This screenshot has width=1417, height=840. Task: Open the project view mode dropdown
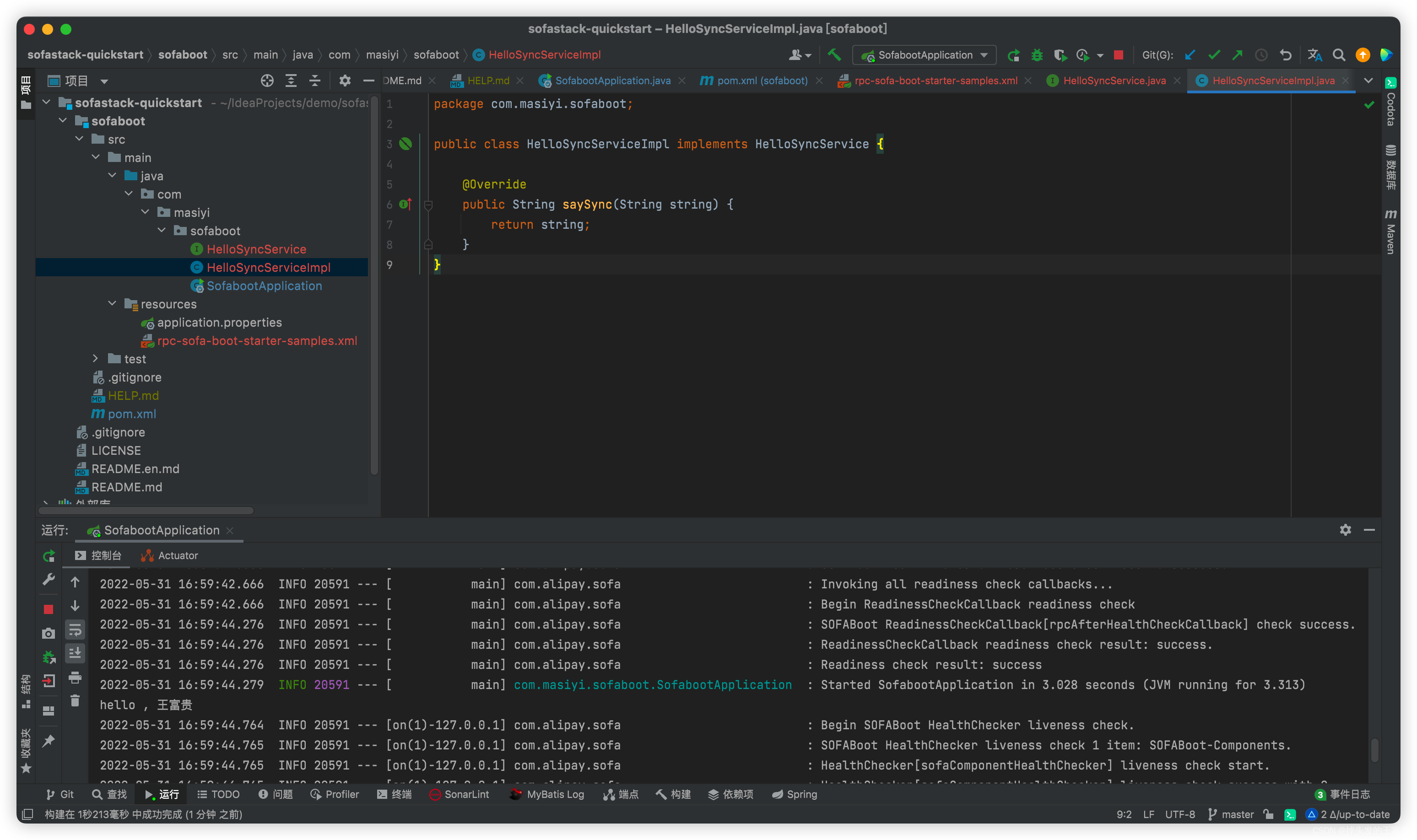tap(104, 81)
